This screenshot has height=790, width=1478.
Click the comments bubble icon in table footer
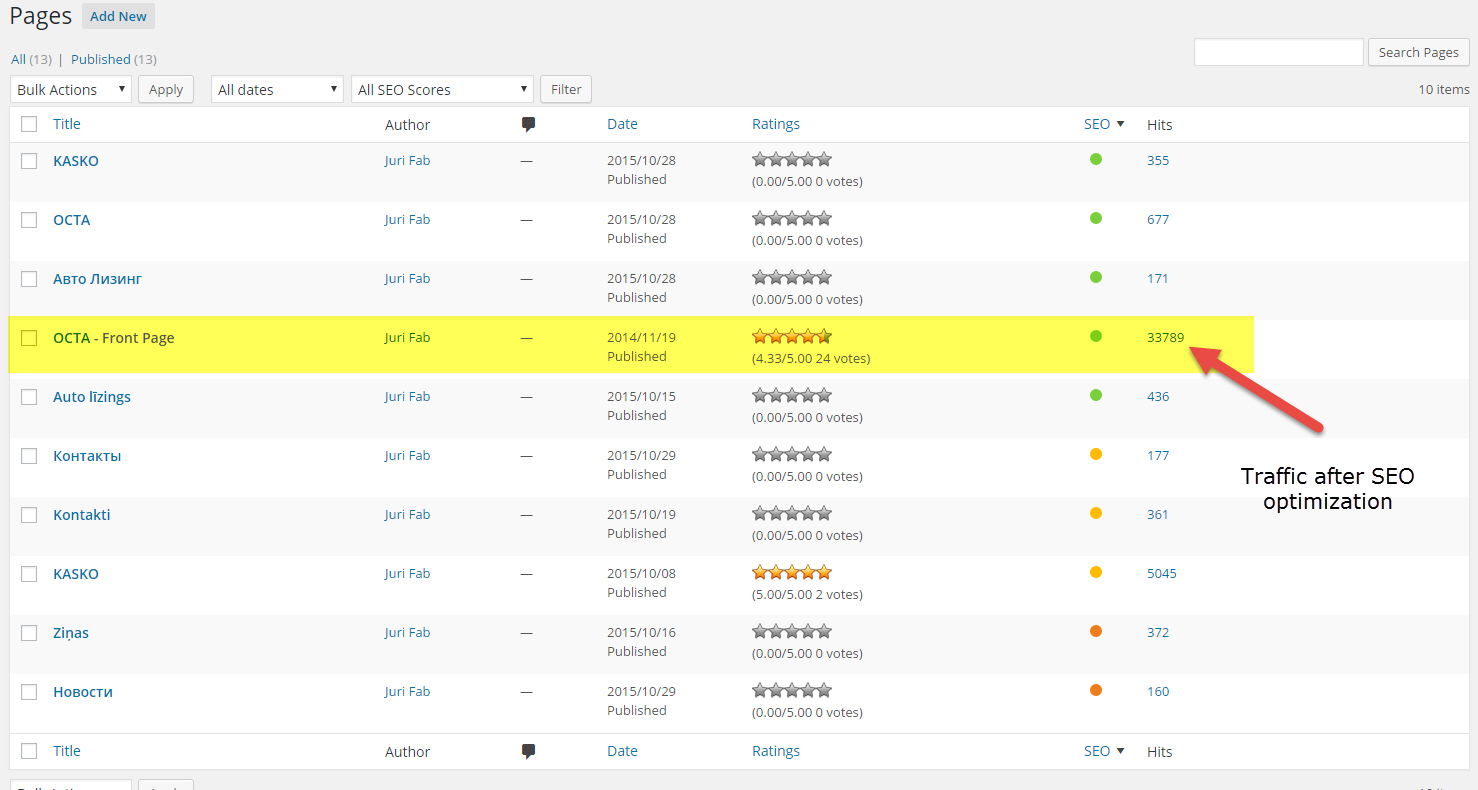(528, 752)
